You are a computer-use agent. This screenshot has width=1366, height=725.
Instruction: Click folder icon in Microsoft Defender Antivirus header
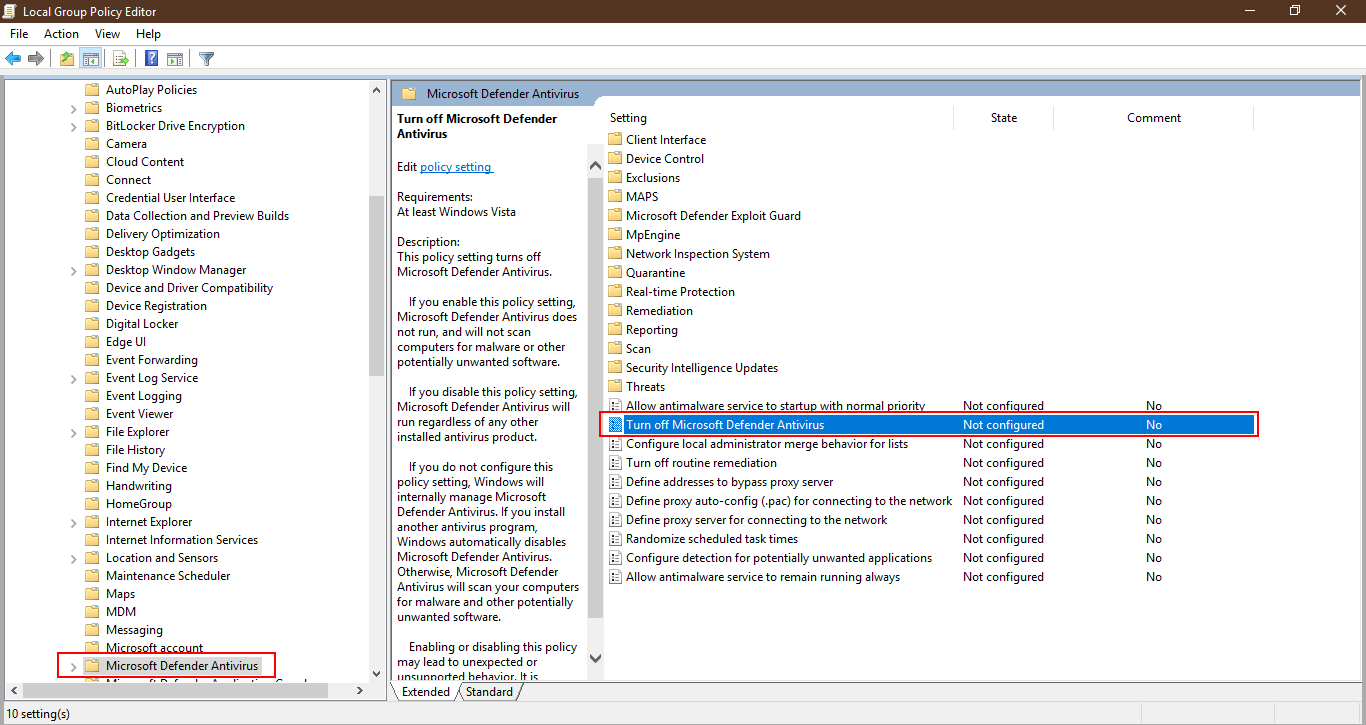[408, 93]
